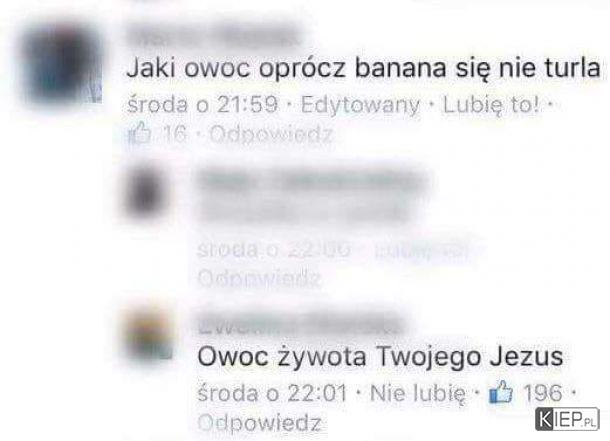610x441 pixels.
Task: Open the "Edytowany" edit history link
Action: point(360,105)
